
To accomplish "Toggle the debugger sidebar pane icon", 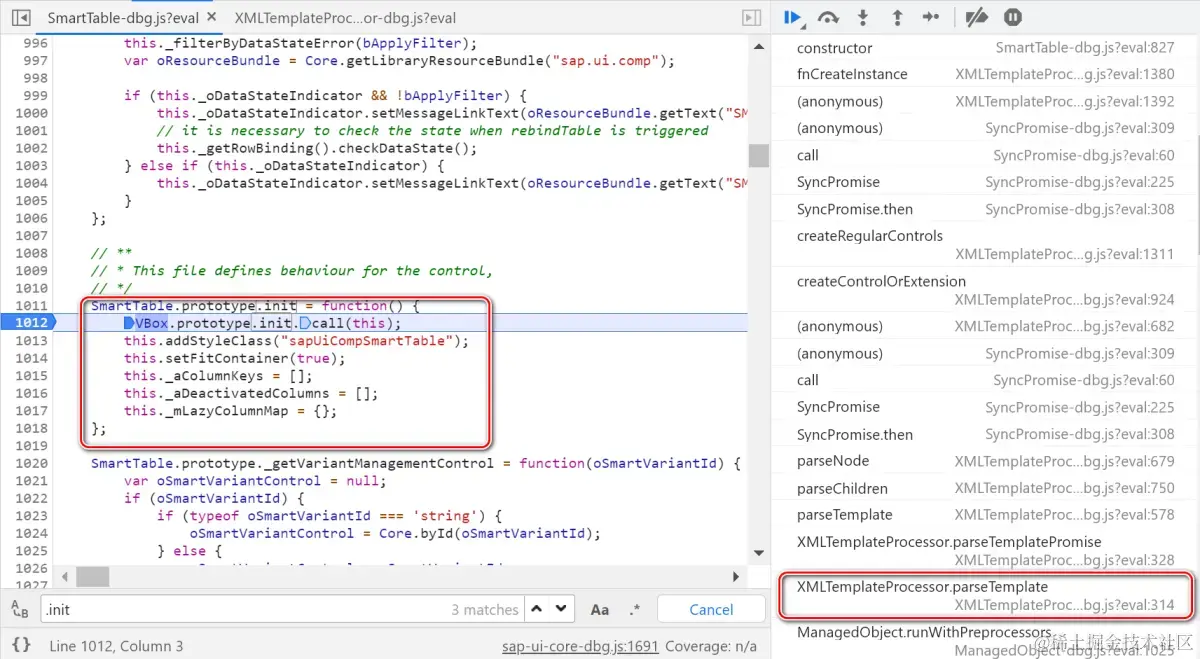I will tap(752, 17).
